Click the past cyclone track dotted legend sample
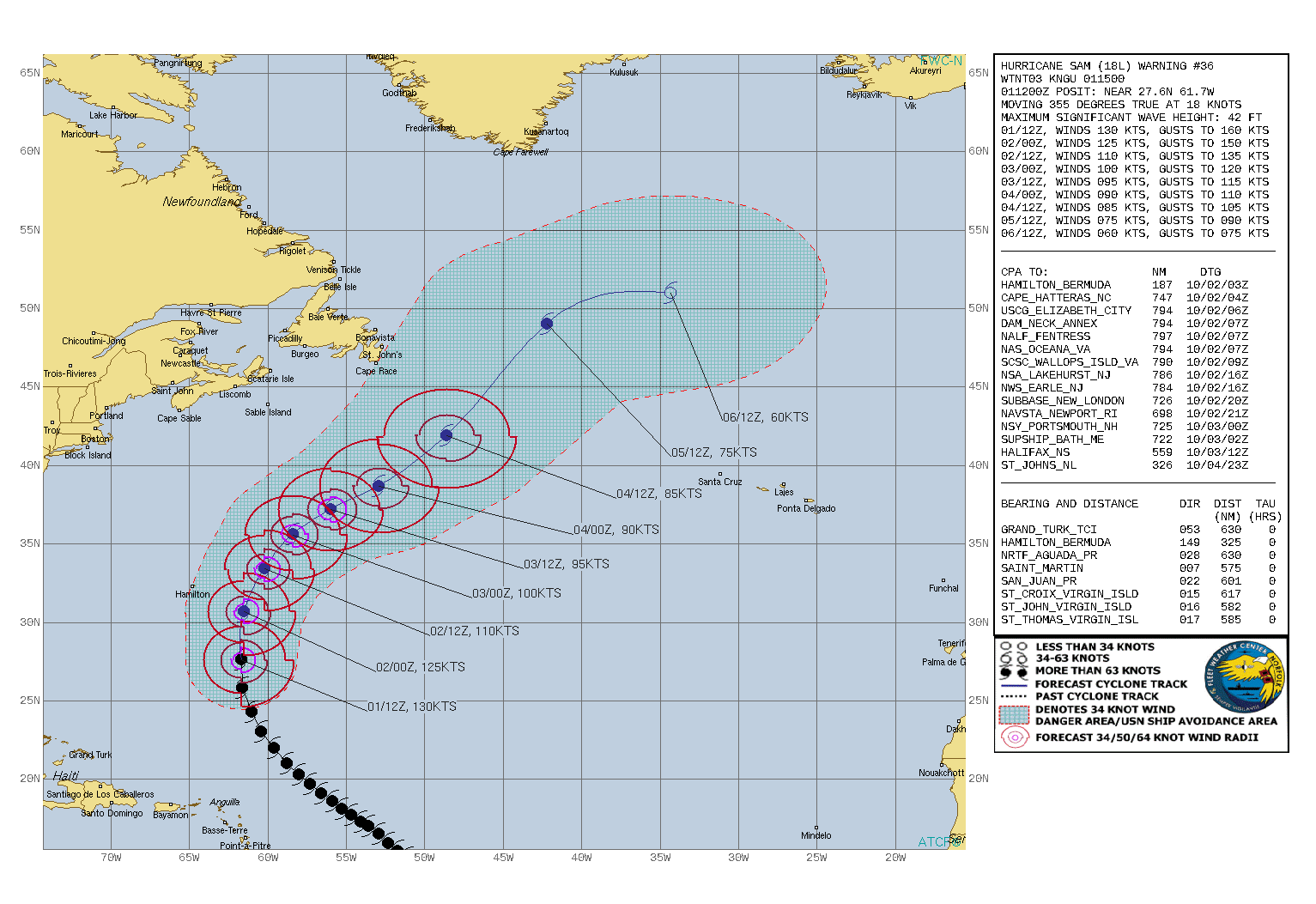 [x=1014, y=696]
